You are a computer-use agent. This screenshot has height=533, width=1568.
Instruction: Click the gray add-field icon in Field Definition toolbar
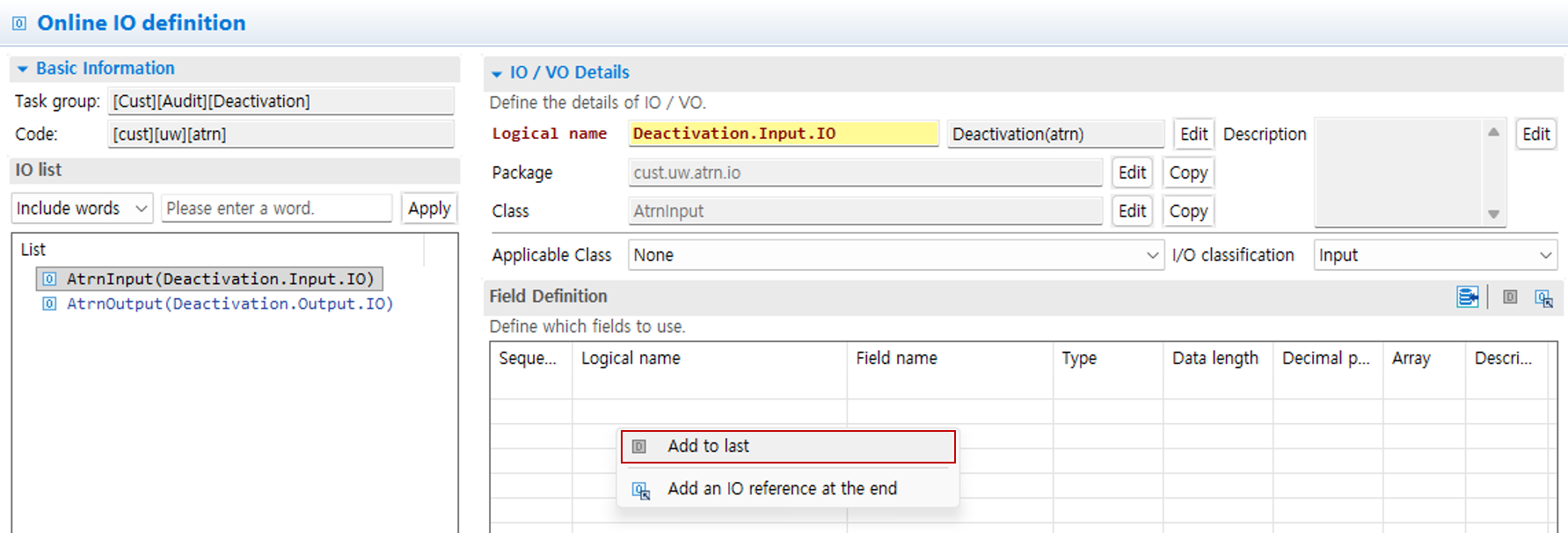pos(1510,297)
